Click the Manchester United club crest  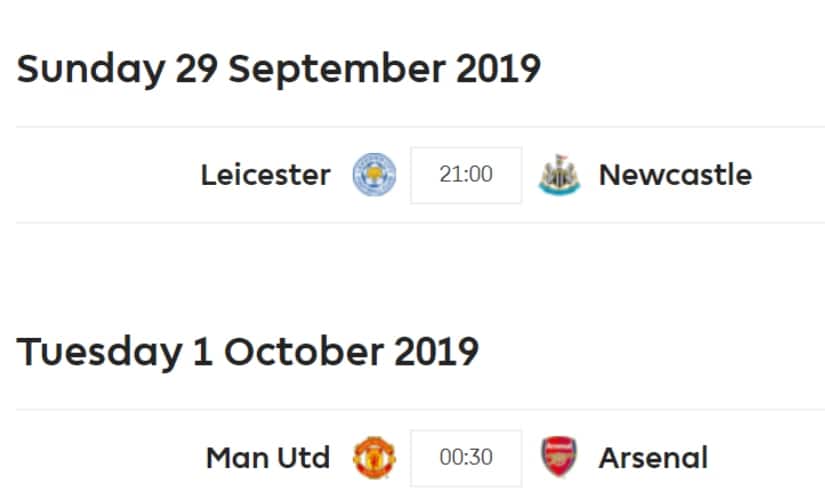click(x=374, y=458)
